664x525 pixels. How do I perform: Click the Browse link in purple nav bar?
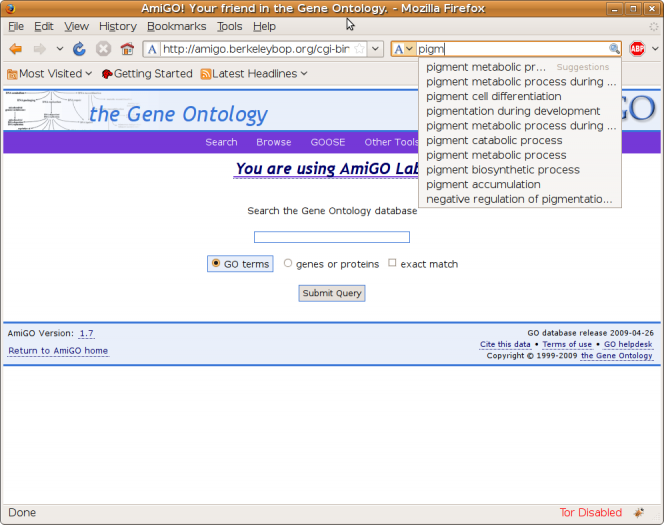pyautogui.click(x=274, y=142)
